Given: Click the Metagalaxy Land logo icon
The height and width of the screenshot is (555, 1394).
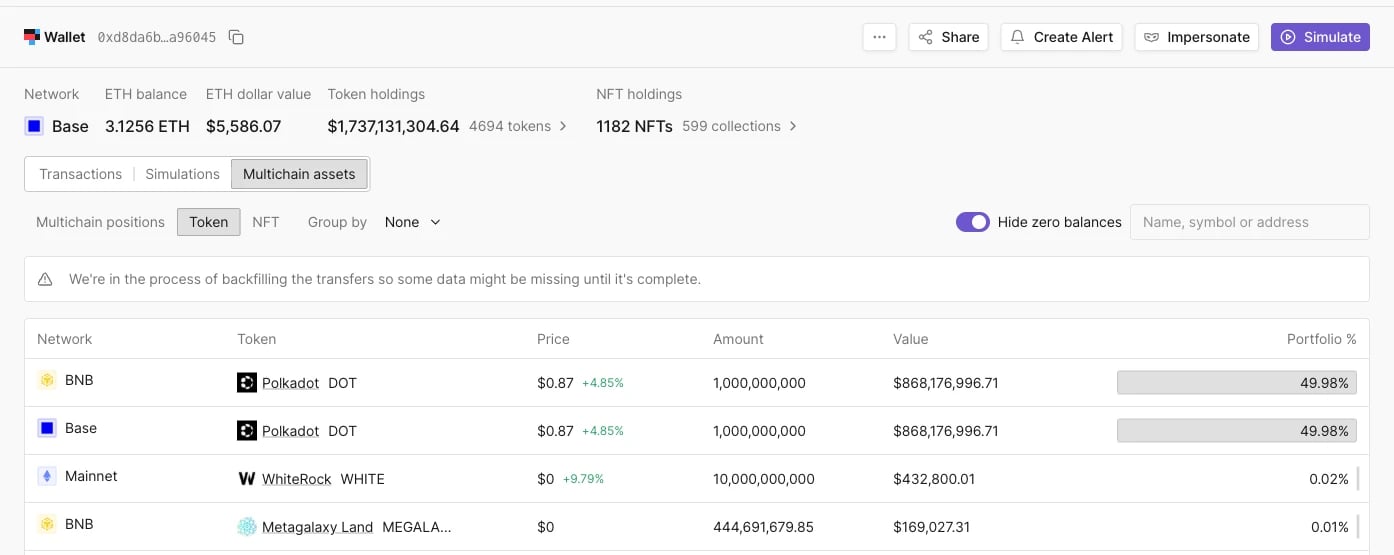Looking at the screenshot, I should [x=247, y=527].
